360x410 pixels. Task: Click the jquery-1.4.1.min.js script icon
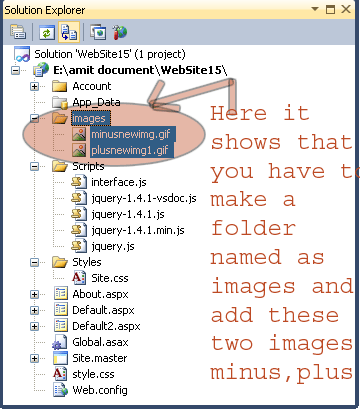click(x=79, y=230)
